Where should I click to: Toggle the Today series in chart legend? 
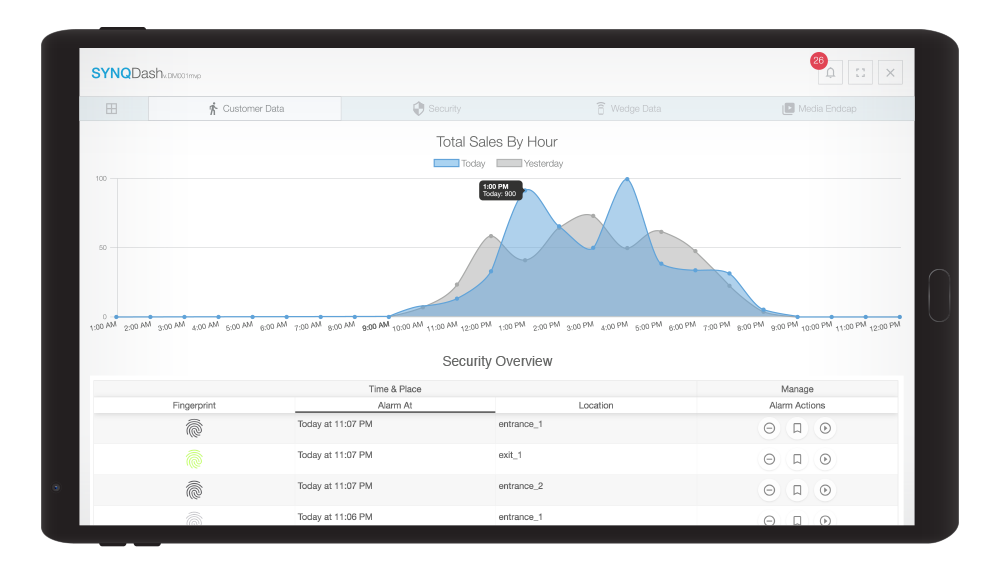(x=459, y=163)
